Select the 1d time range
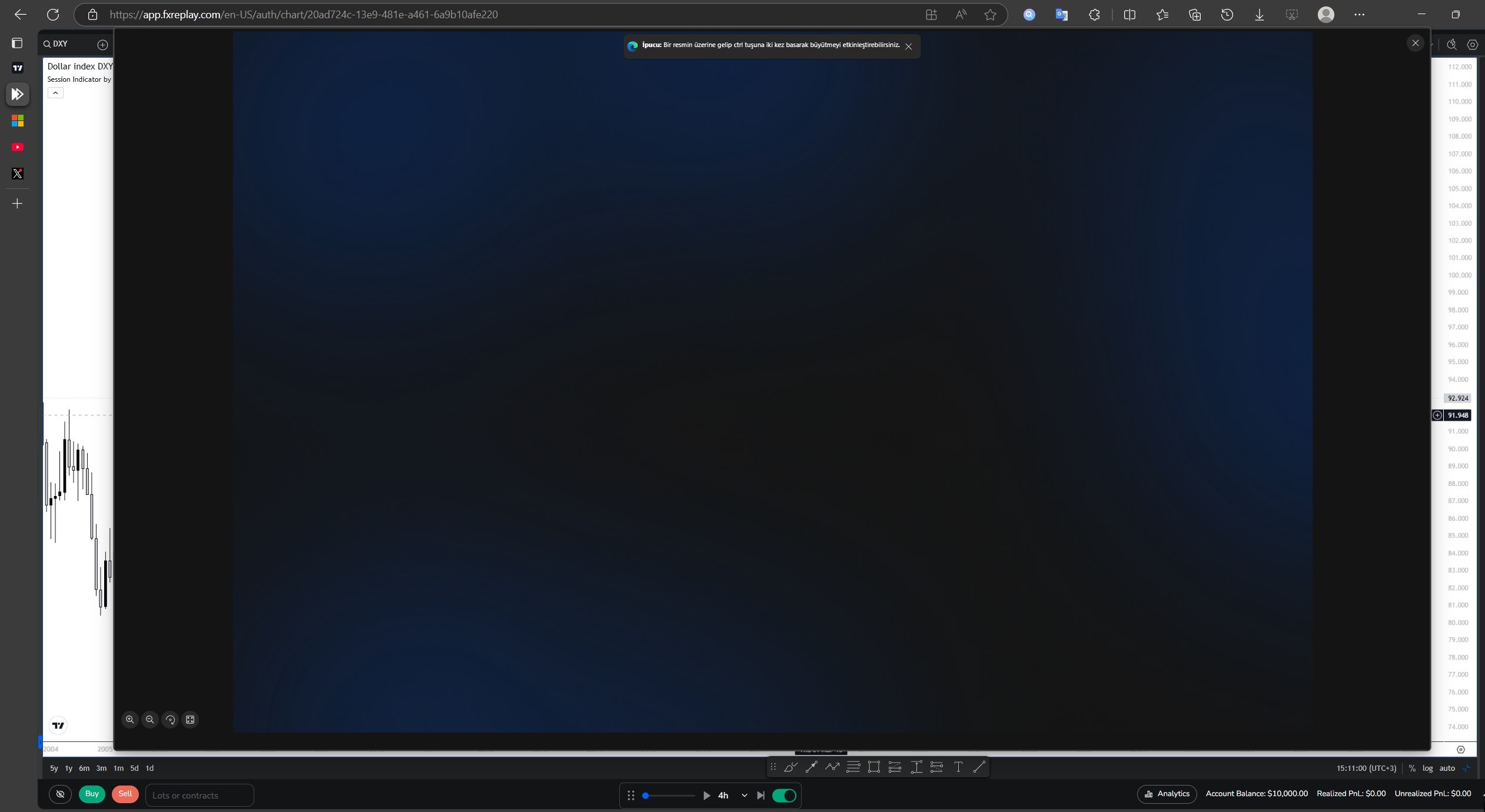This screenshot has height=812, width=1485. (x=150, y=768)
